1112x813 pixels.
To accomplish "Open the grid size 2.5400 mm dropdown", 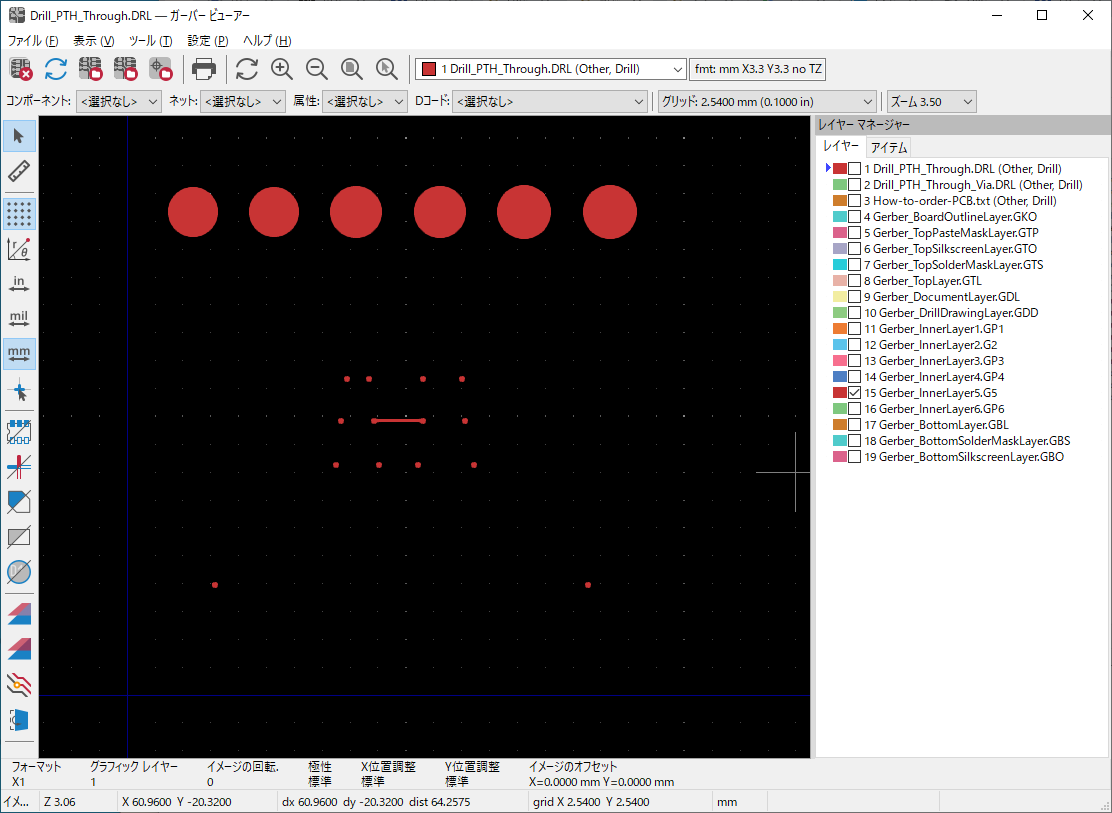I will click(767, 101).
